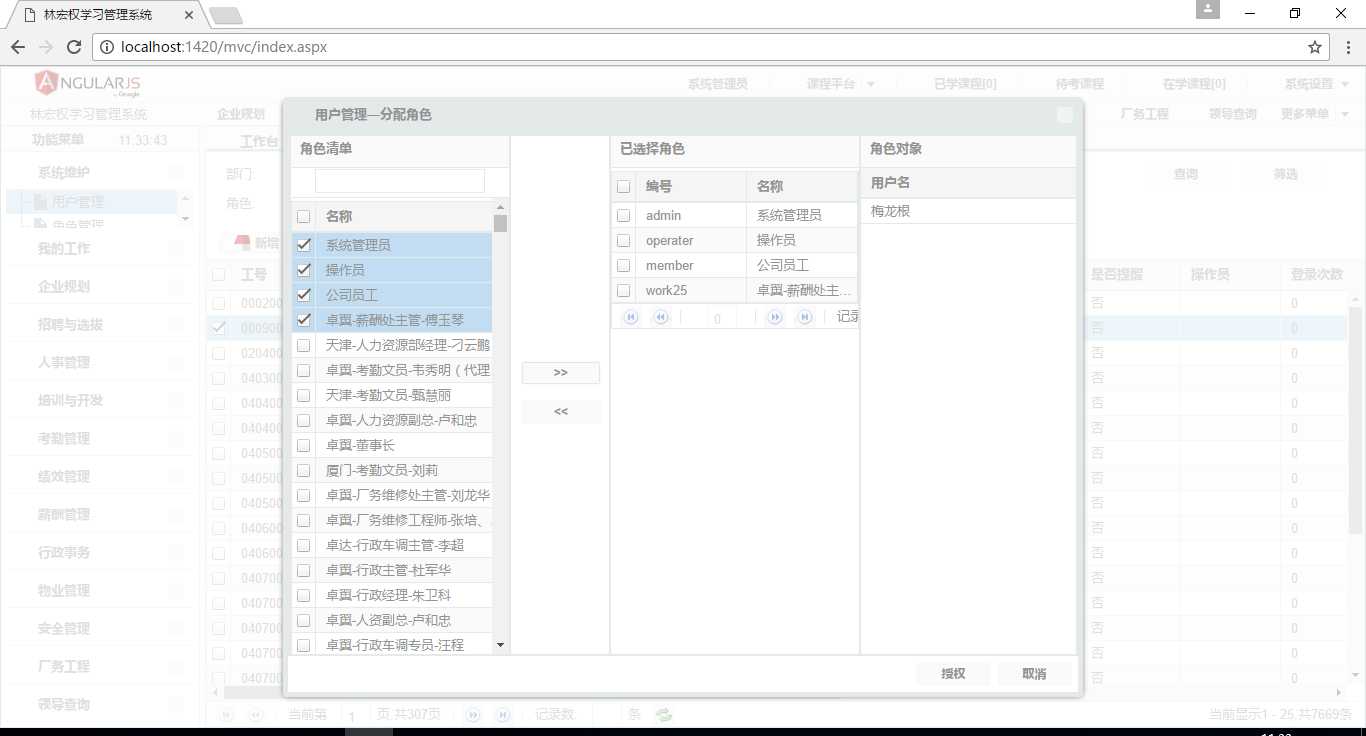Open the Chrome profile icon in title bar
Viewport: 1366px width, 736px height.
(1207, 9)
